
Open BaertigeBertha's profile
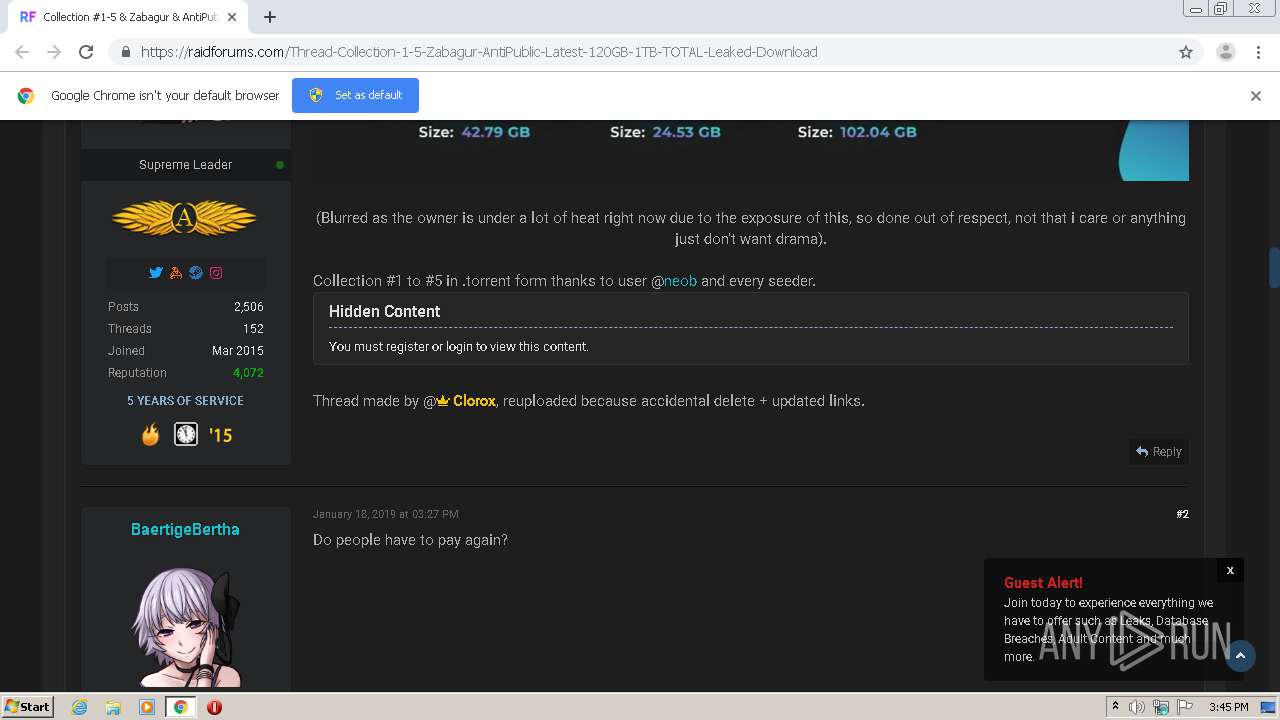tap(185, 529)
